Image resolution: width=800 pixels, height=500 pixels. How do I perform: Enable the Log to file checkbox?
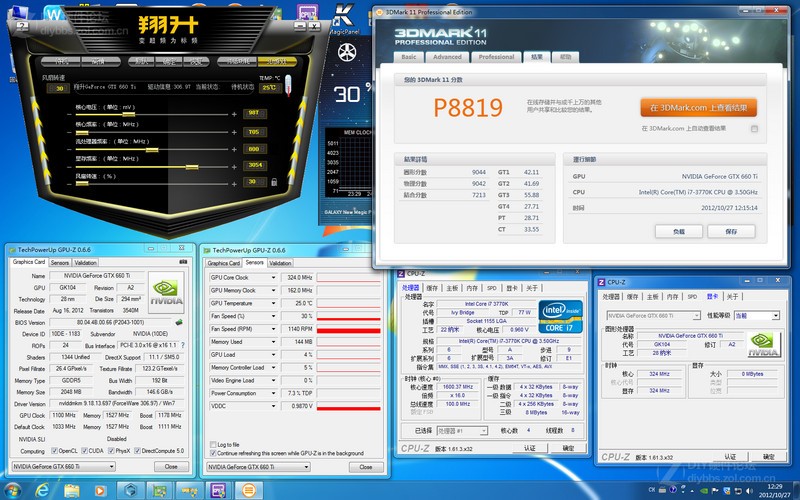click(x=213, y=445)
